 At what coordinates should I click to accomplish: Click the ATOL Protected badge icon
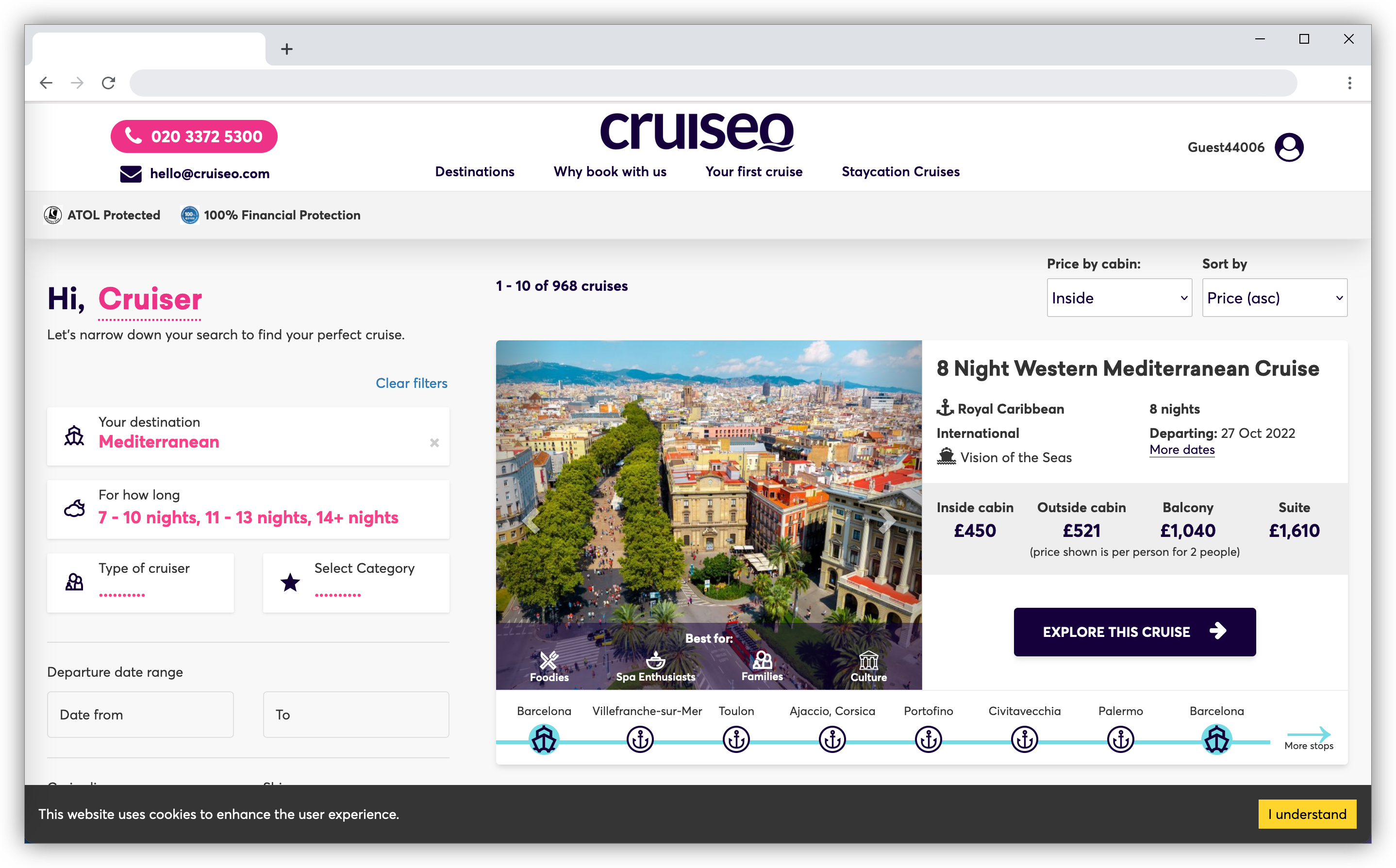[x=53, y=215]
